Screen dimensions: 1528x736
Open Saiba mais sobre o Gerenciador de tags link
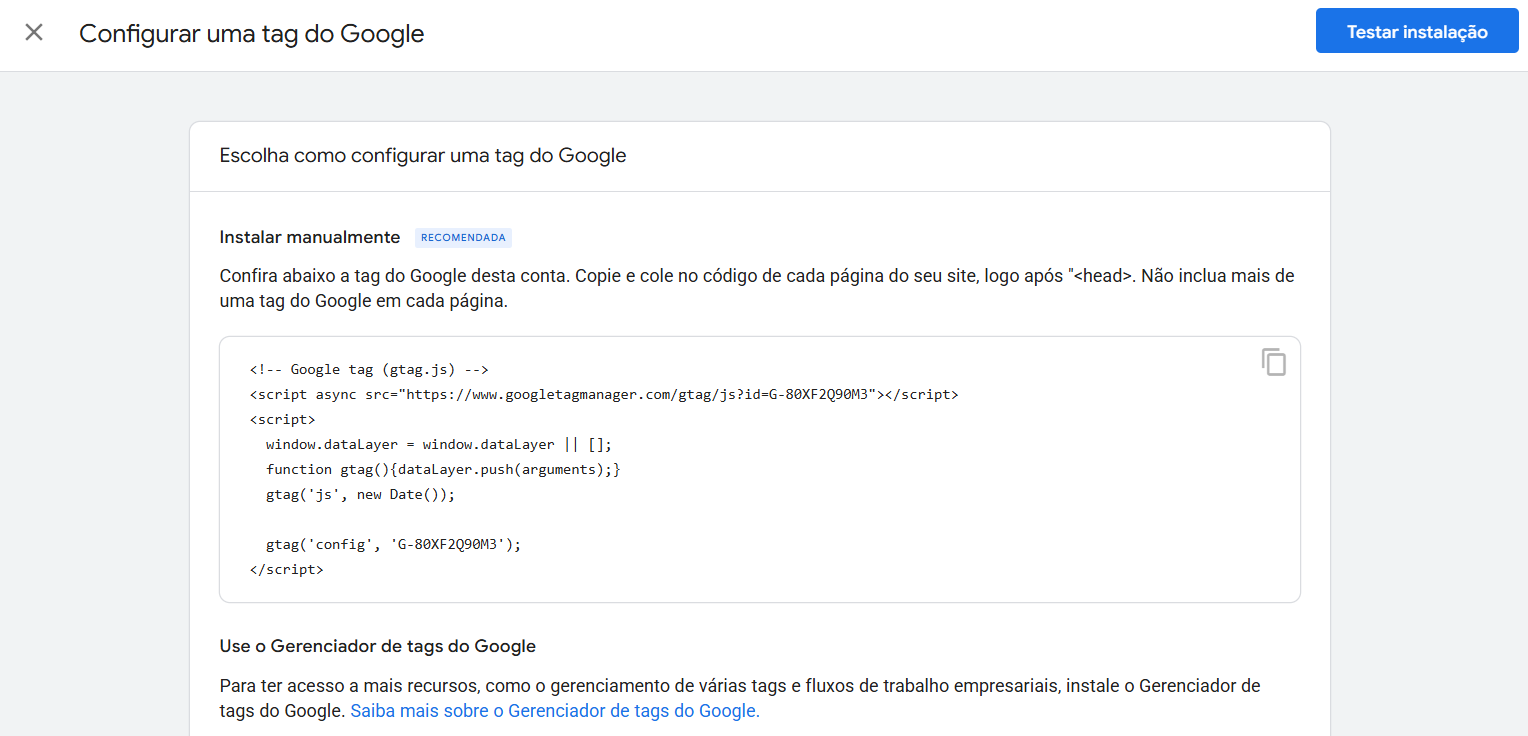tap(555, 711)
